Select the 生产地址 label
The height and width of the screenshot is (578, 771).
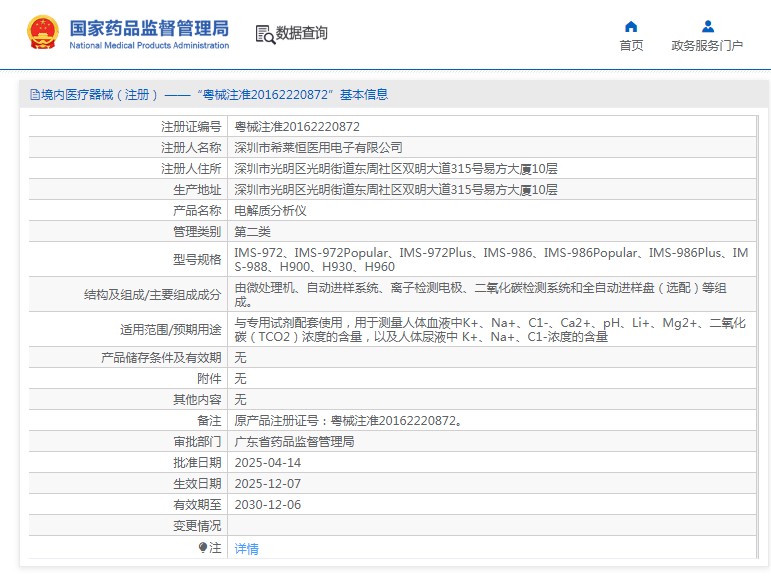pyautogui.click(x=197, y=190)
